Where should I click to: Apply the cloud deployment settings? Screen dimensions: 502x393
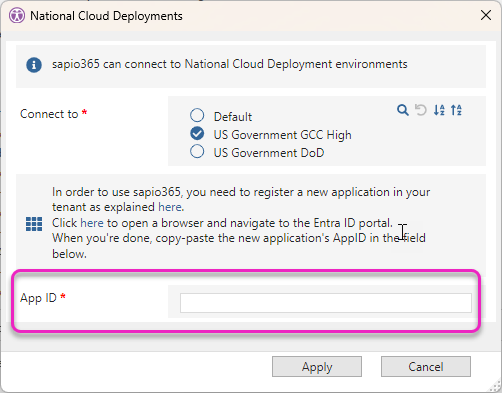coord(317,367)
